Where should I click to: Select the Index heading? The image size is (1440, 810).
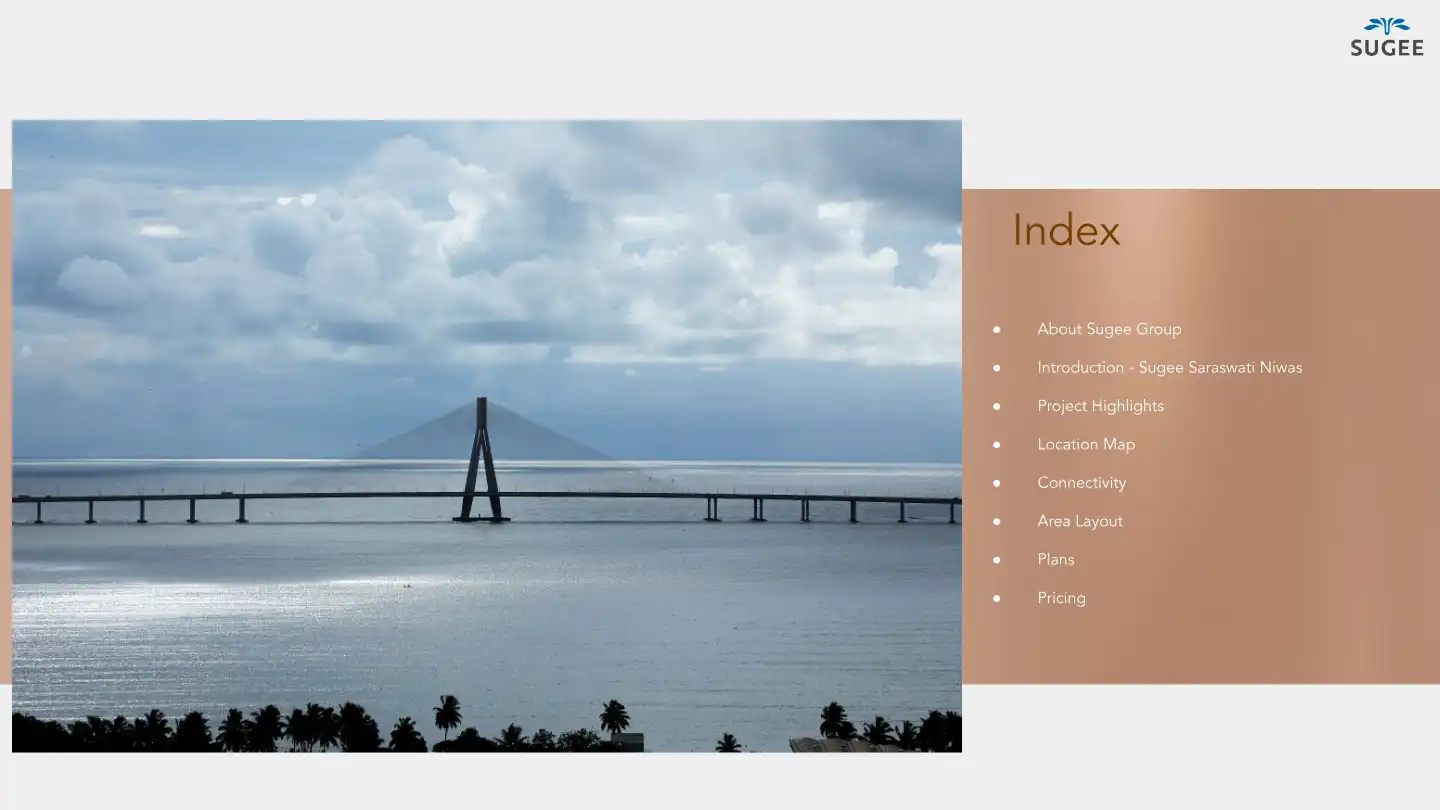(1065, 231)
